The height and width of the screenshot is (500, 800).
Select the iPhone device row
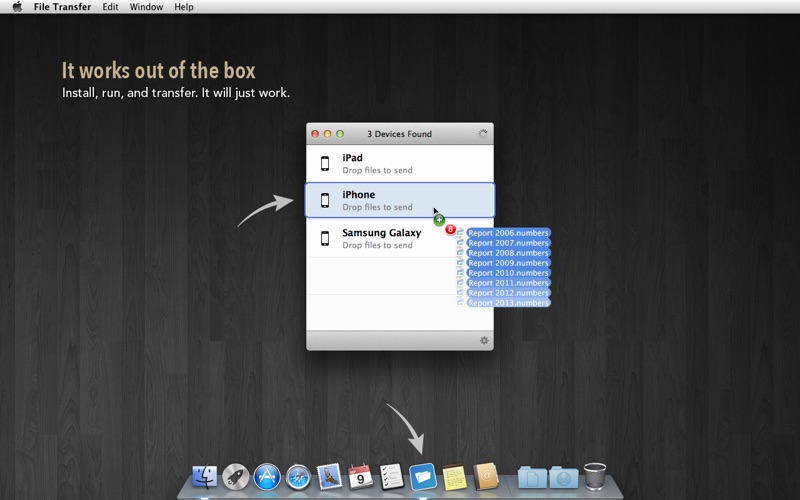click(400, 200)
